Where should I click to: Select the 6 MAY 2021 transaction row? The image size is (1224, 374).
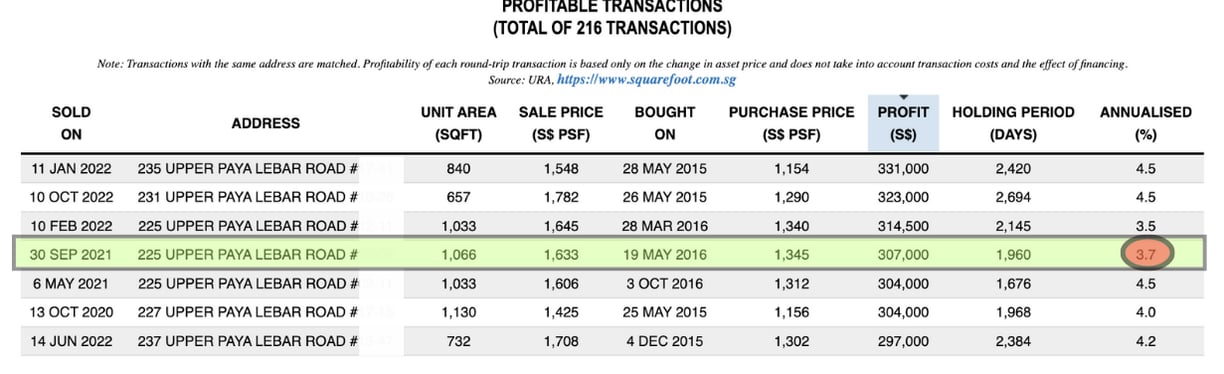point(611,284)
